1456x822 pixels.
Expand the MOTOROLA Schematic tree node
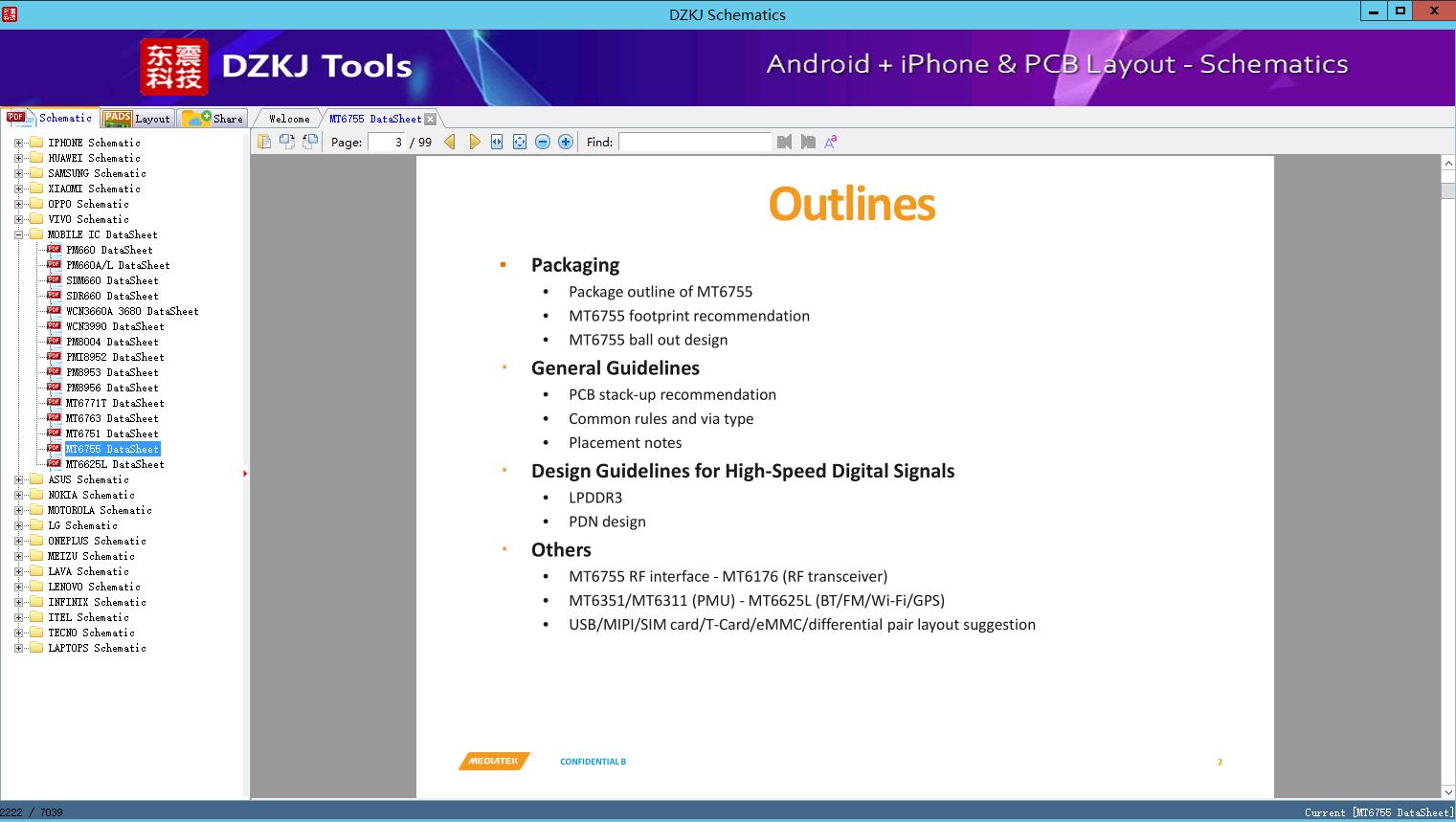pyautogui.click(x=18, y=510)
